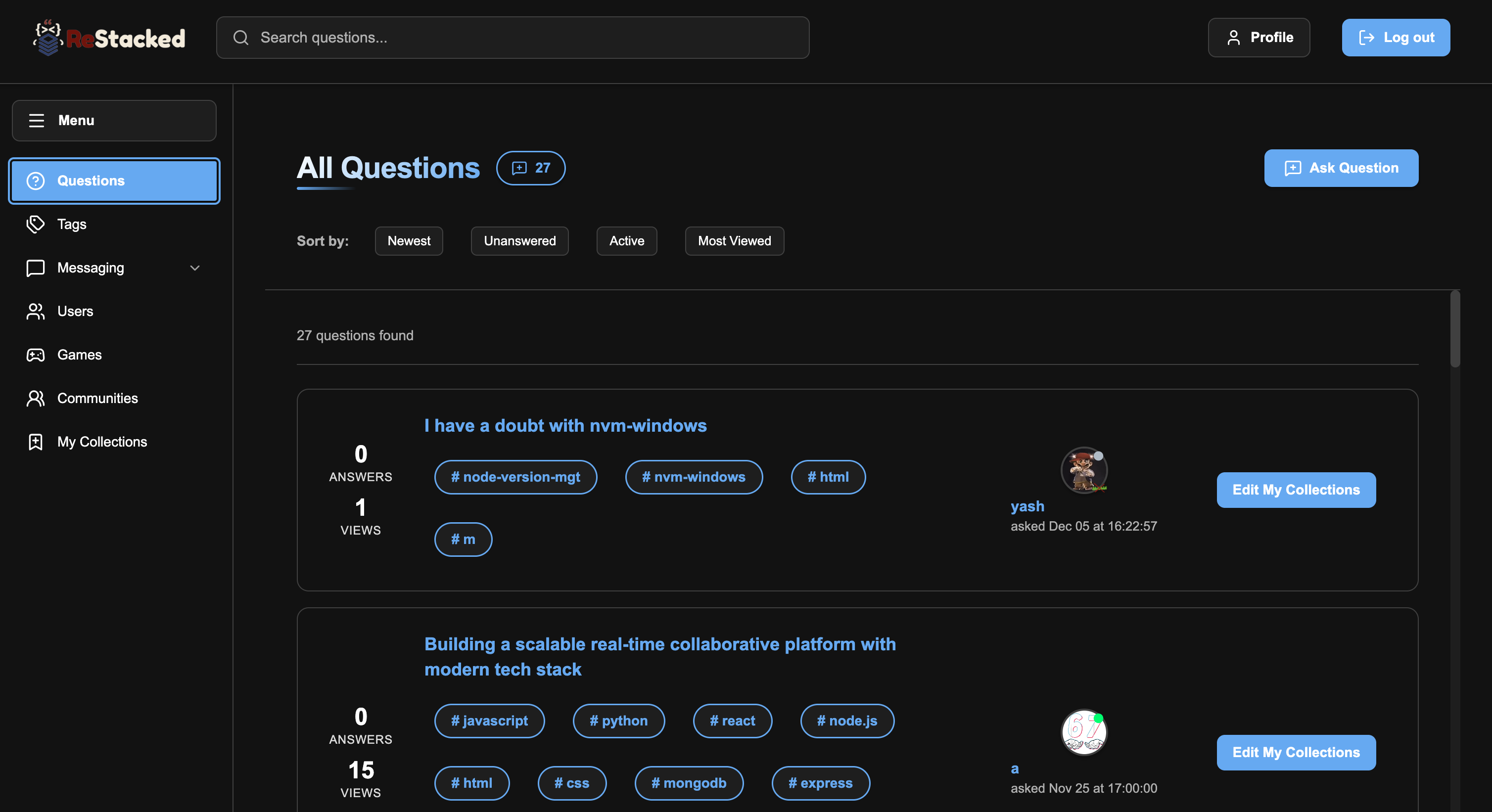This screenshot has height=812, width=1492.
Task: Open the nvm-windows doubt question link
Action: [565, 426]
